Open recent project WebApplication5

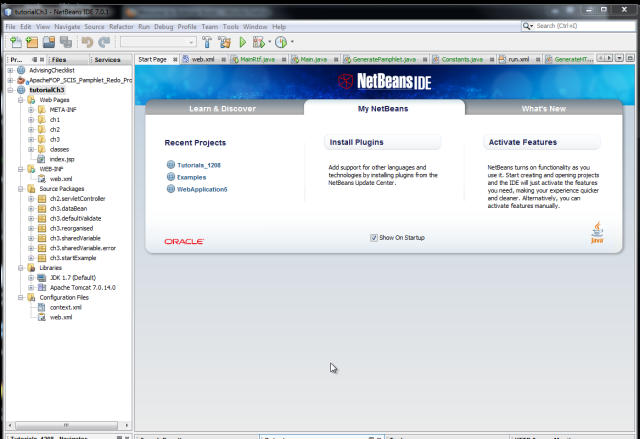point(202,189)
